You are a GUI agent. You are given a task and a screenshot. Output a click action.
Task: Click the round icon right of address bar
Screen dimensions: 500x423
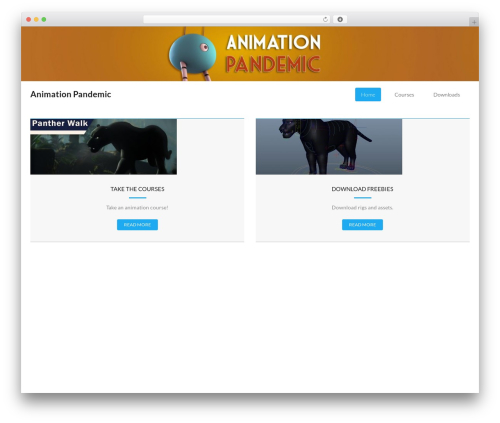340,20
